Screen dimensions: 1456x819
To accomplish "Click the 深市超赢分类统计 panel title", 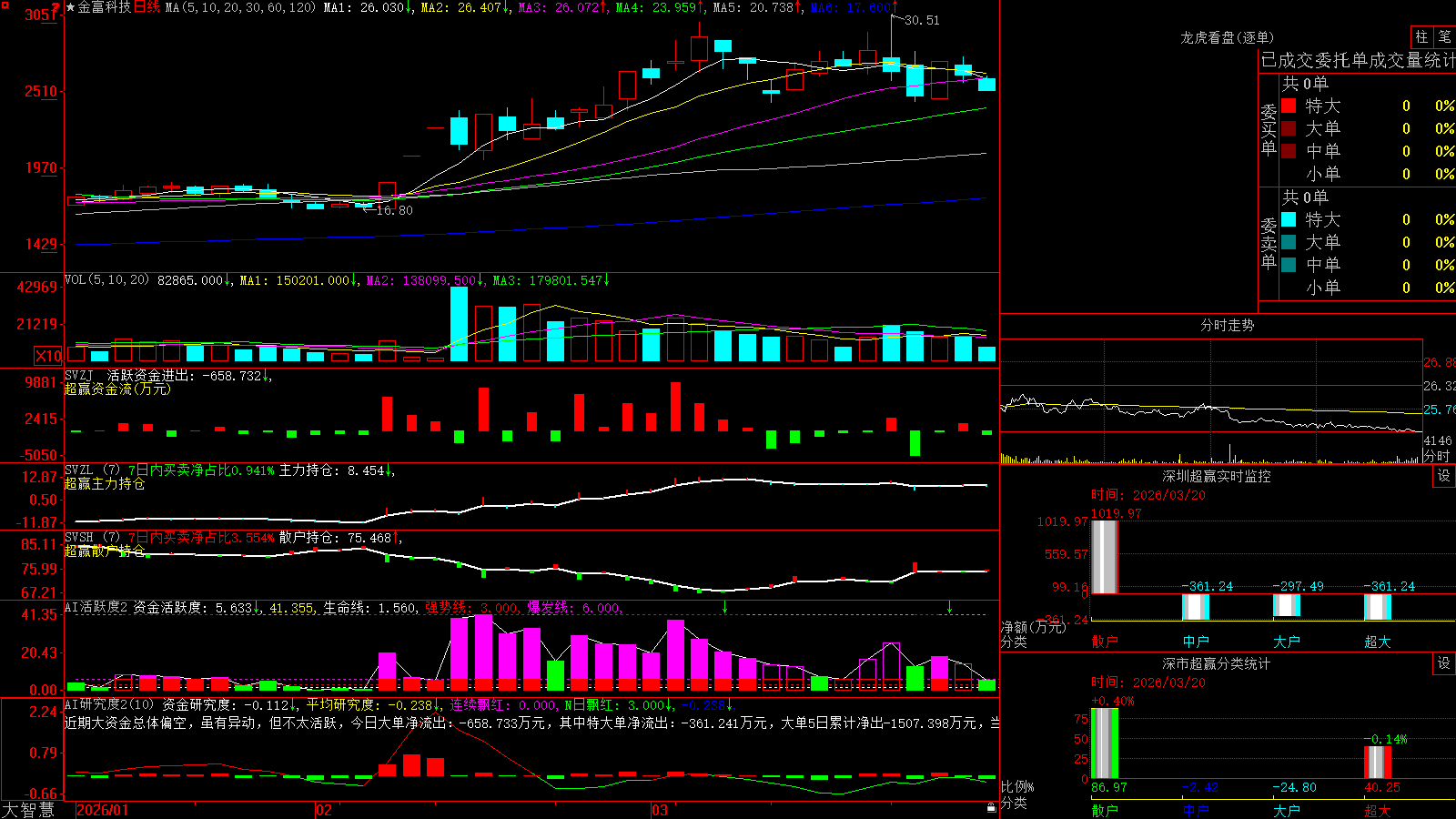I will [x=1216, y=663].
